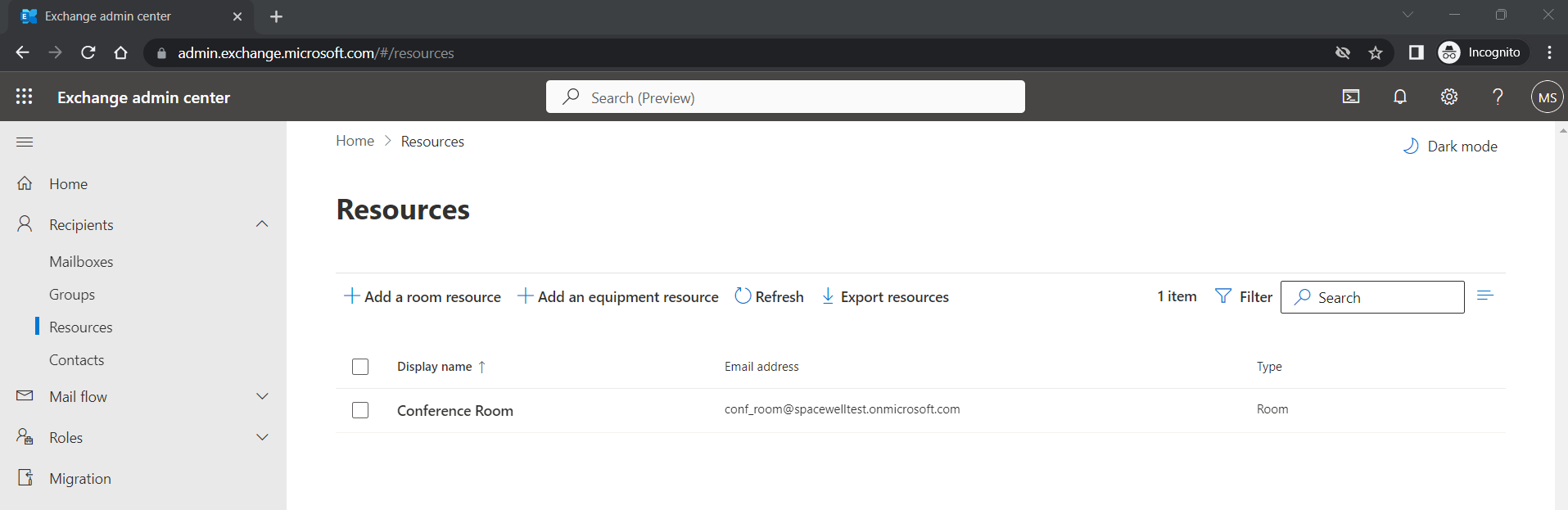Sort by the Display name column
This screenshot has width=1568, height=510.
click(x=441, y=367)
